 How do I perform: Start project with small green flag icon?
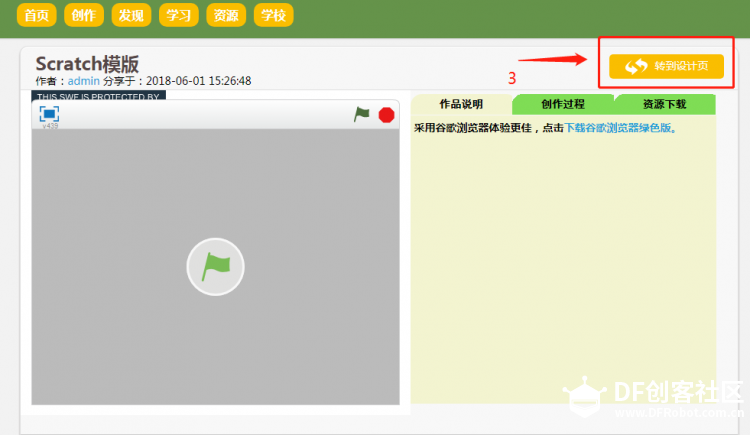tap(362, 114)
